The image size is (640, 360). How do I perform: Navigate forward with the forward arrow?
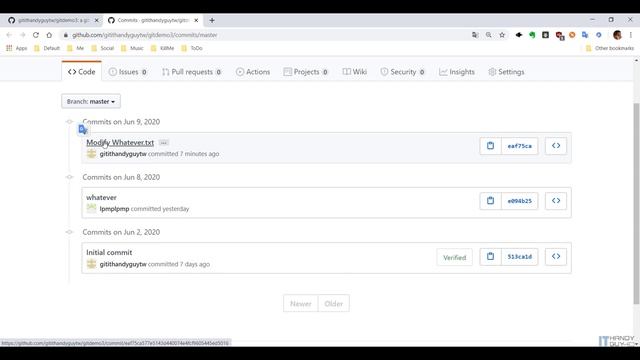pos(22,35)
